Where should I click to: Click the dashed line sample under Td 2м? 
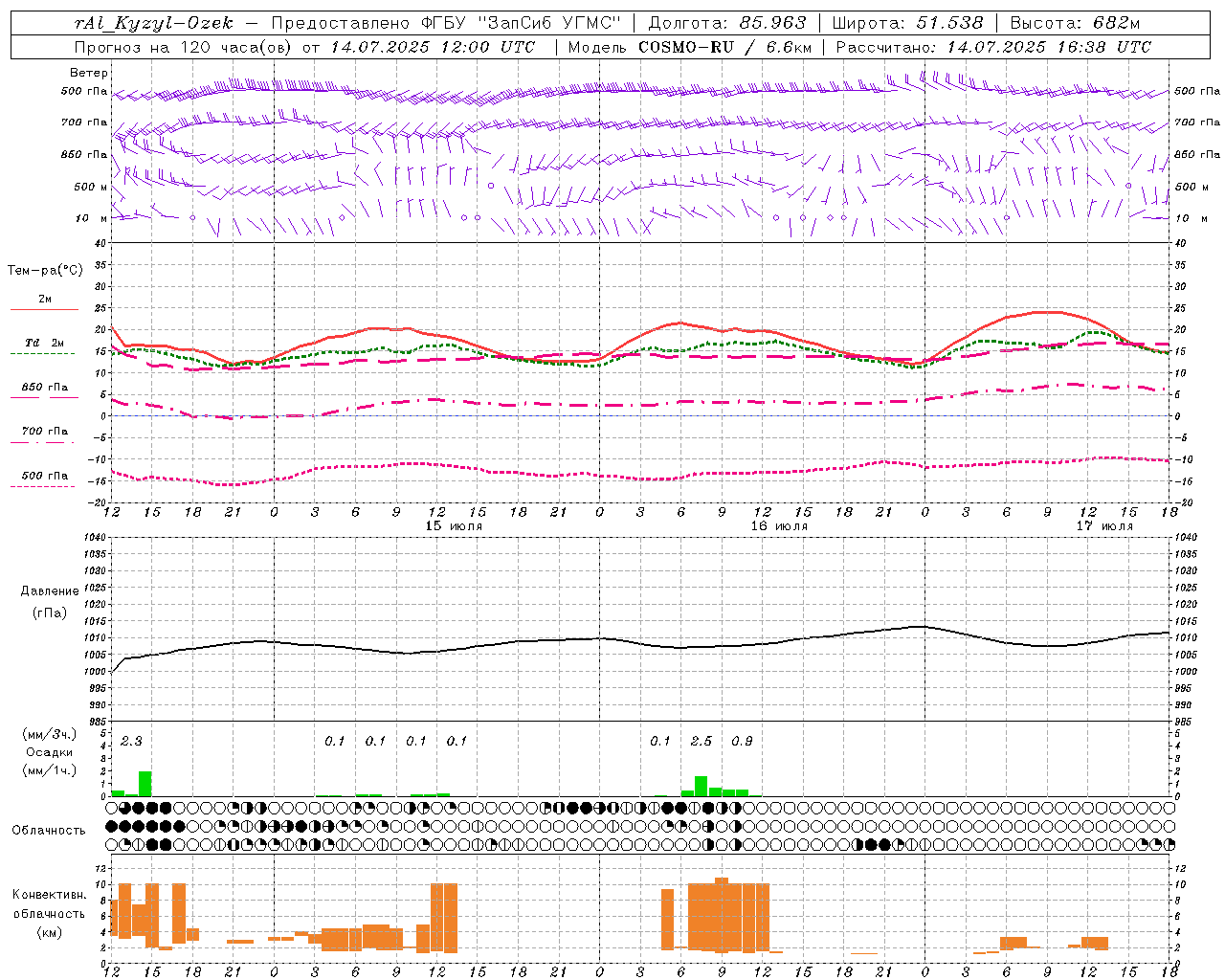(42, 354)
